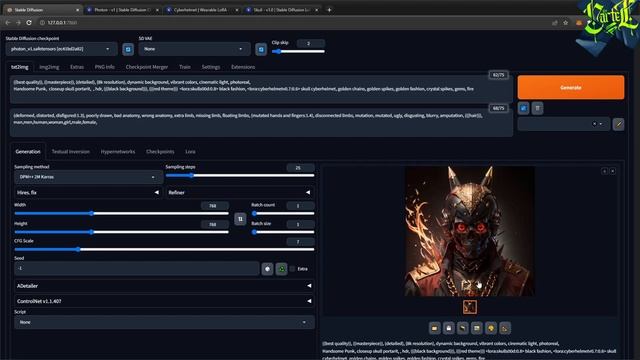Image resolution: width=640 pixels, height=360 pixels.
Task: Select the generated image thumbnail below preview
Action: 469,307
